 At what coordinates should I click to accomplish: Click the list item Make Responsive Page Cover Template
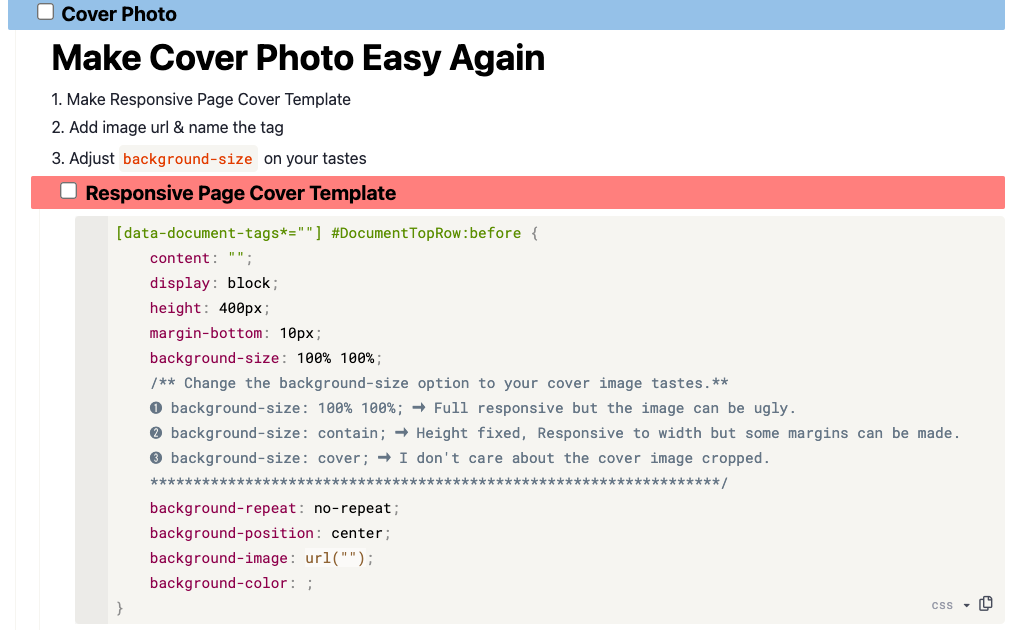click(201, 99)
